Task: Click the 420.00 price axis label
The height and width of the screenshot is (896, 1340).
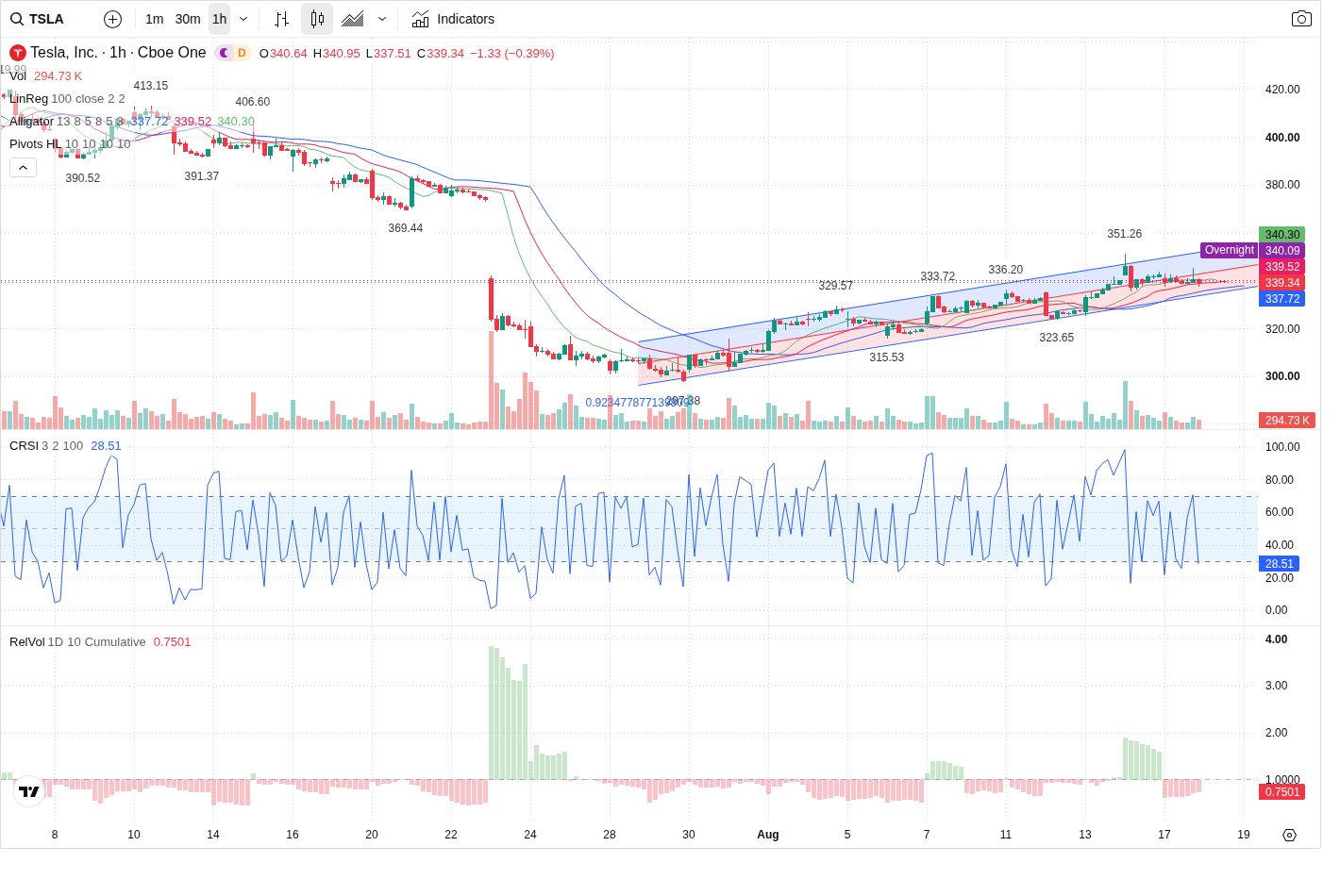Action: click(1282, 90)
